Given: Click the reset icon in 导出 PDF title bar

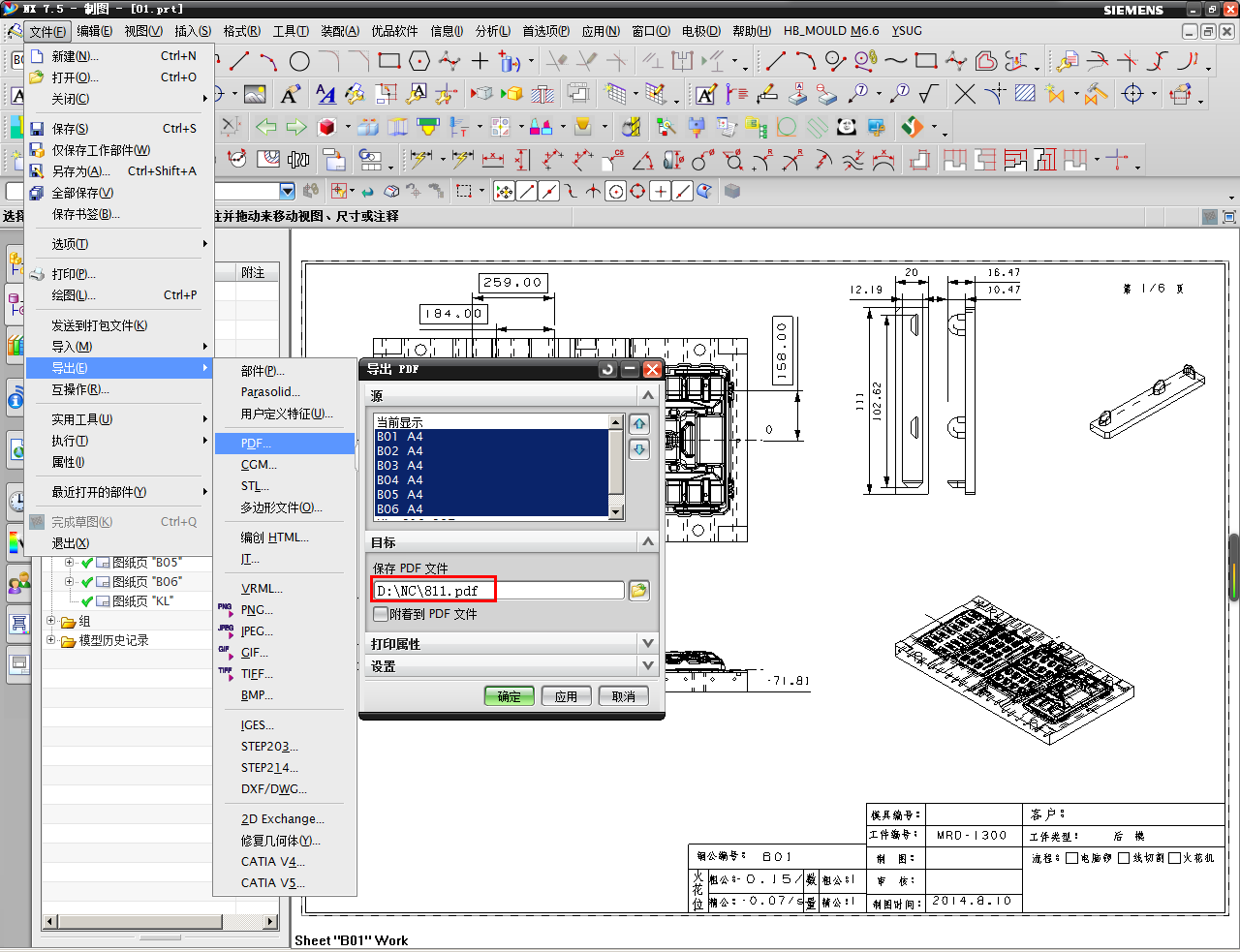Looking at the screenshot, I should 607,369.
